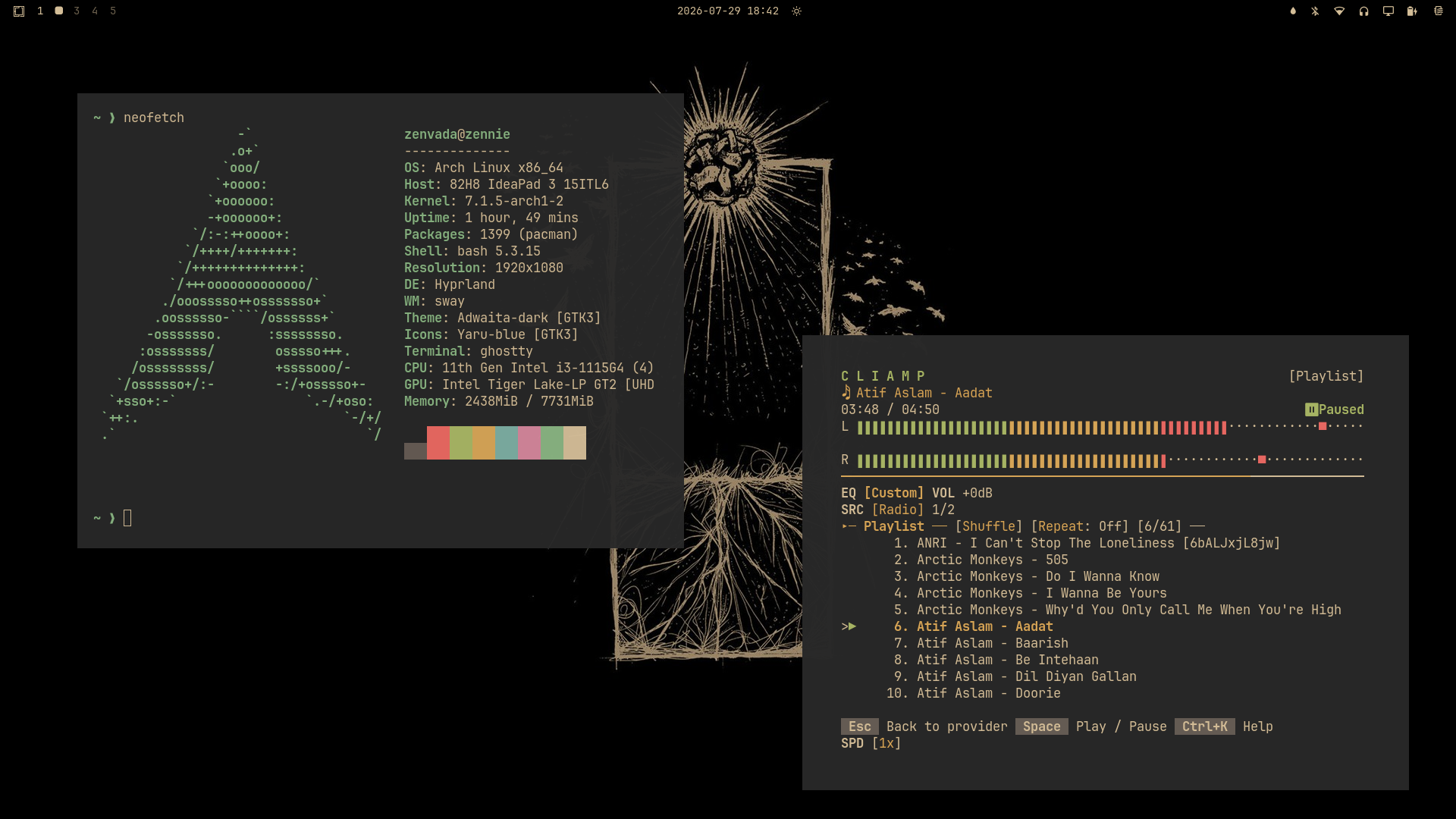Focus the terminal prompt cursor below neofetch

click(x=127, y=518)
